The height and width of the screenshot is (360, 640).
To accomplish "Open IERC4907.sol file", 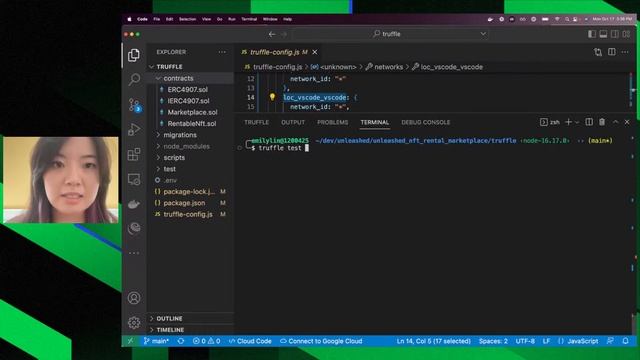I will click(188, 101).
